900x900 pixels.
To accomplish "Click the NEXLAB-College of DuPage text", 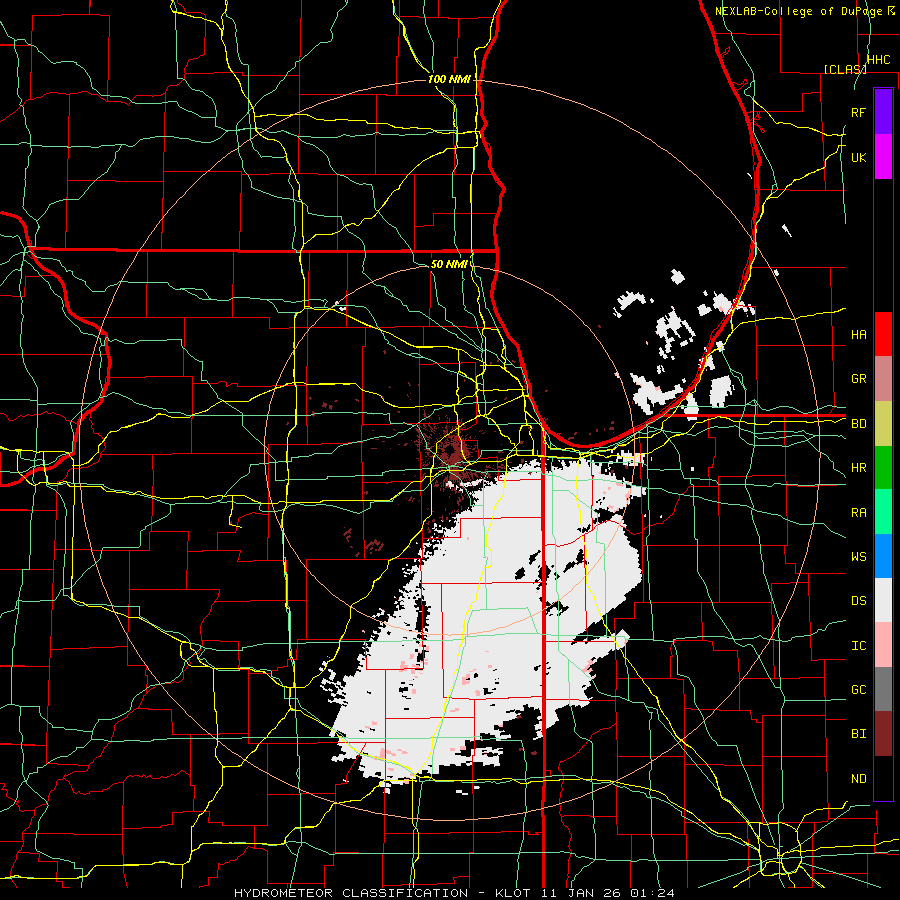I will (798, 11).
